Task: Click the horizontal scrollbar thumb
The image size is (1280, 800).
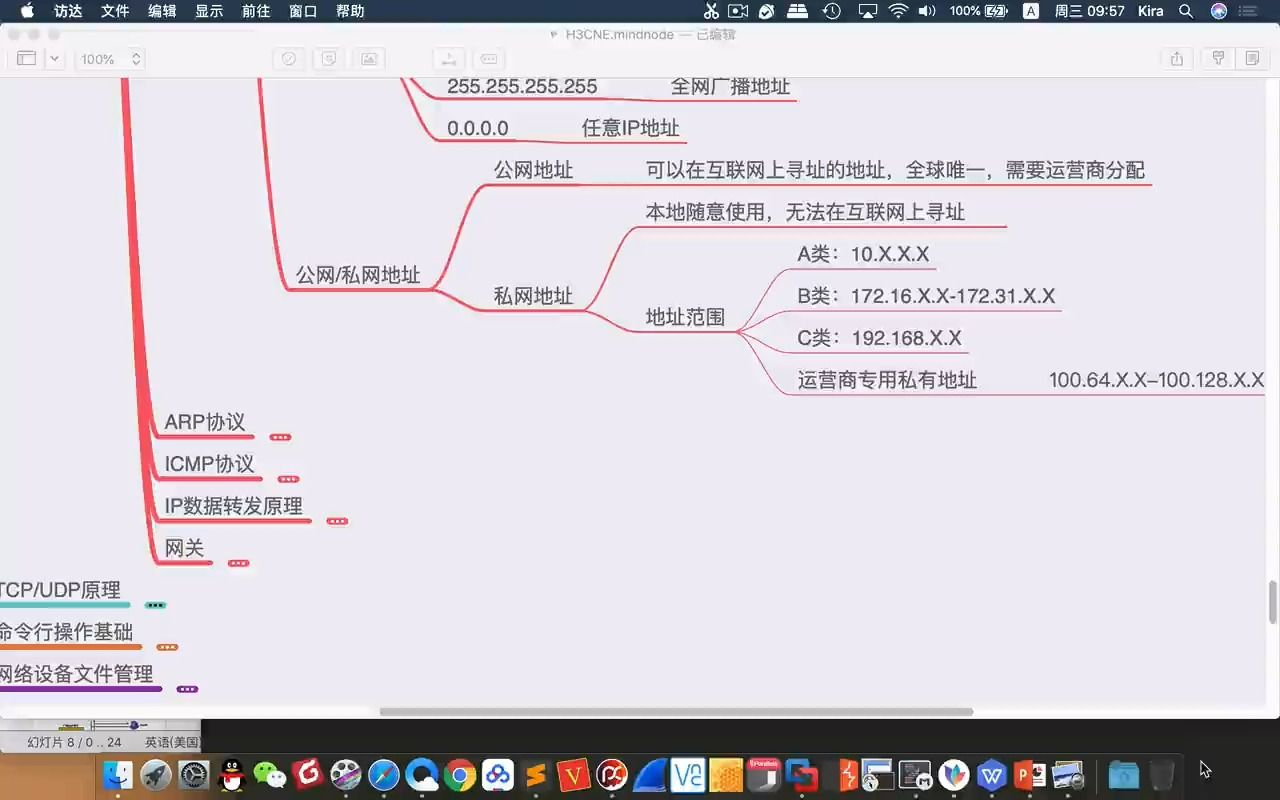Action: click(676, 712)
